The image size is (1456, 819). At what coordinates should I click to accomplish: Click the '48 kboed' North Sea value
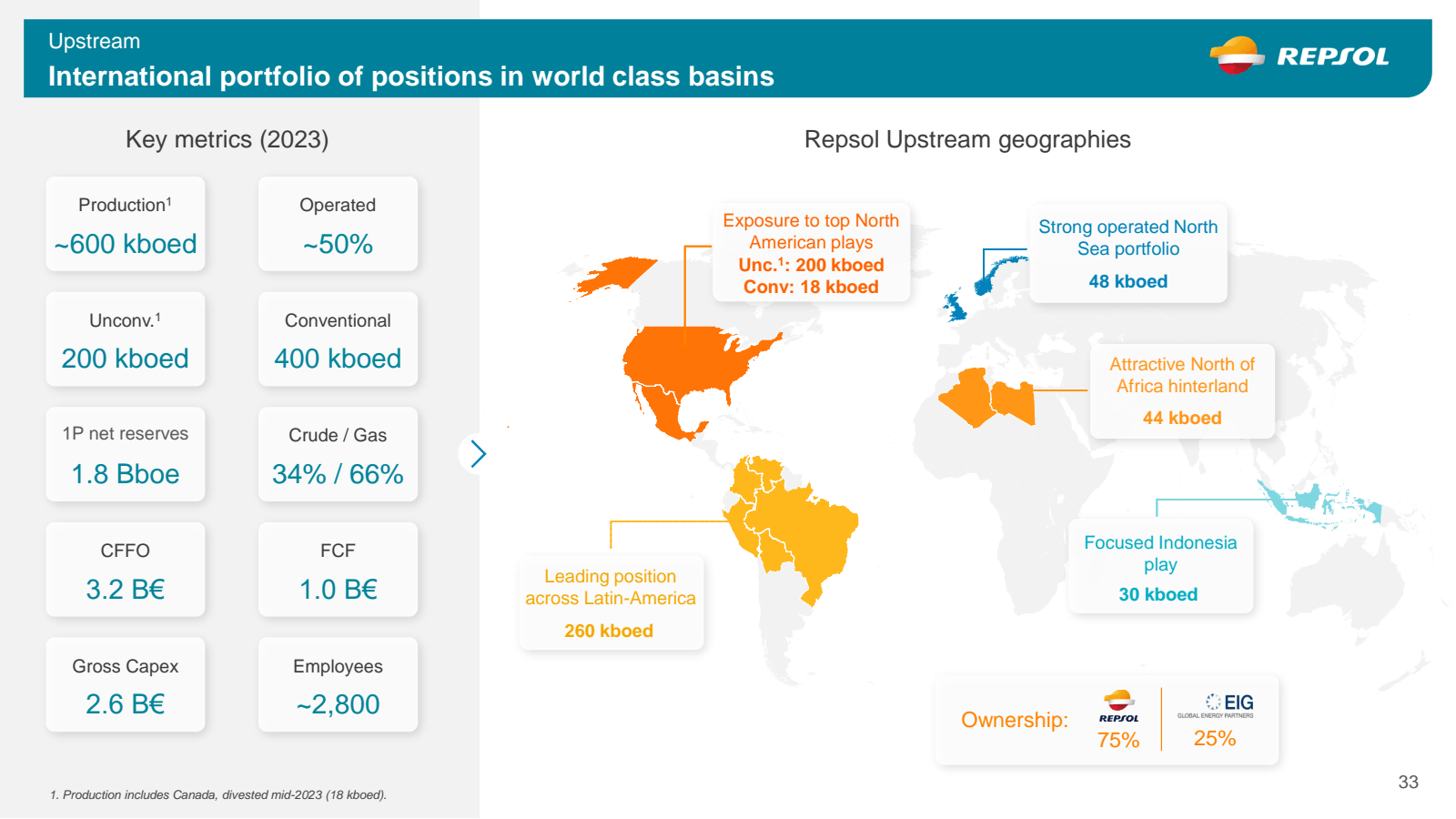click(1128, 281)
